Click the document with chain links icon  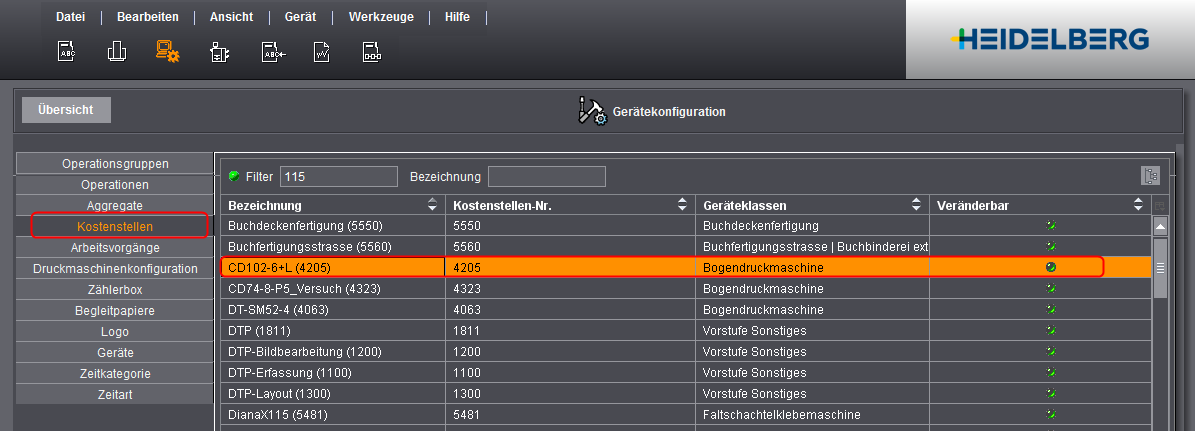coord(371,52)
